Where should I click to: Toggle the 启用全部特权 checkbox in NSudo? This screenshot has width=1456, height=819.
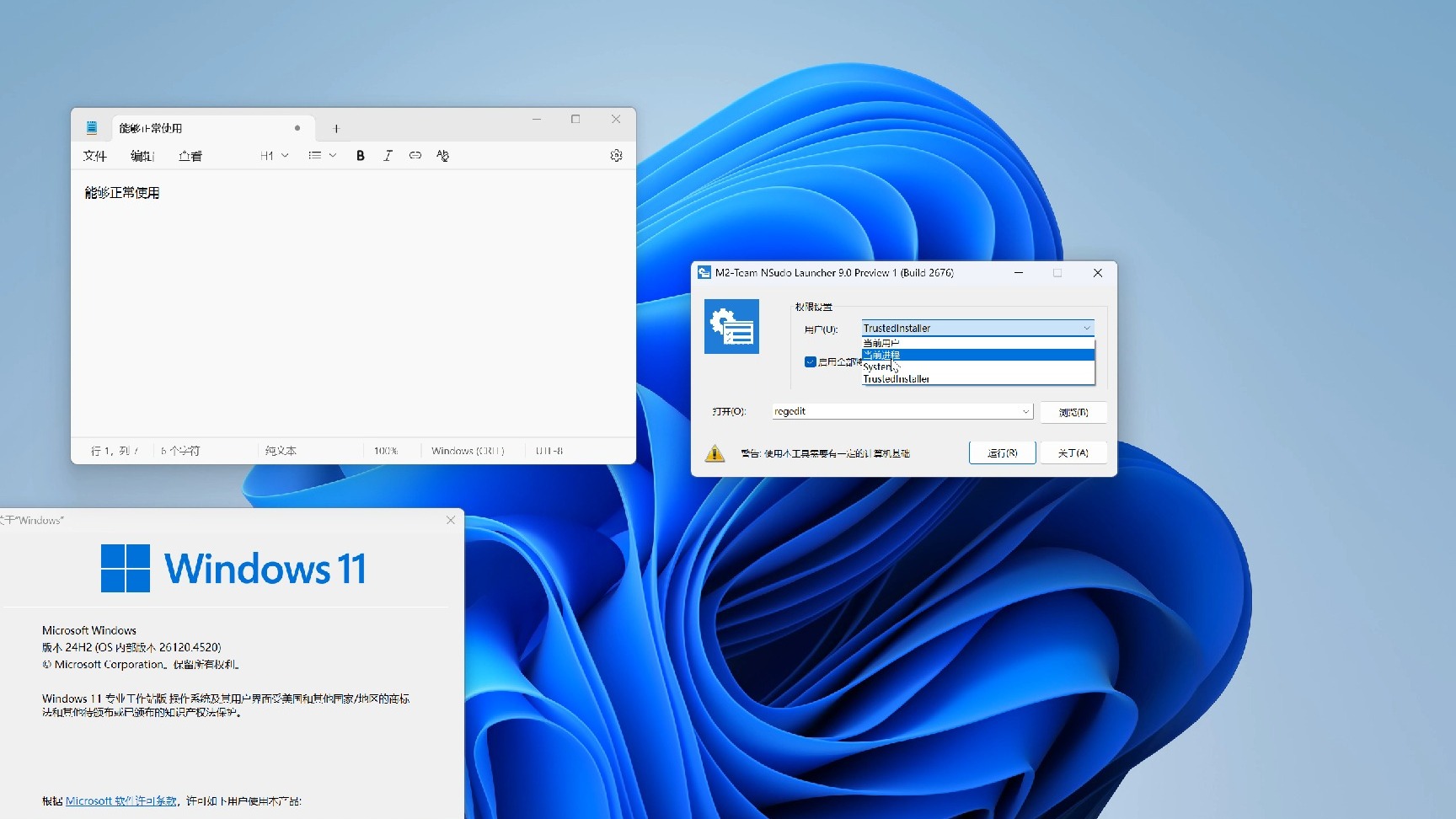pyautogui.click(x=810, y=362)
